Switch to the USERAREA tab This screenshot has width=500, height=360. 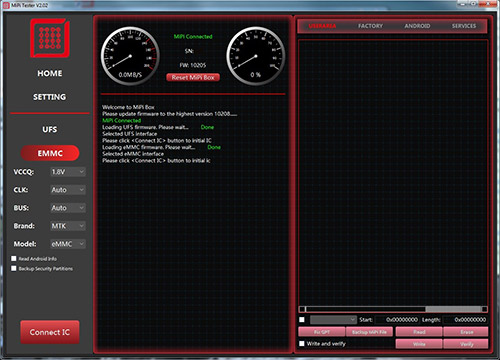[x=322, y=26]
